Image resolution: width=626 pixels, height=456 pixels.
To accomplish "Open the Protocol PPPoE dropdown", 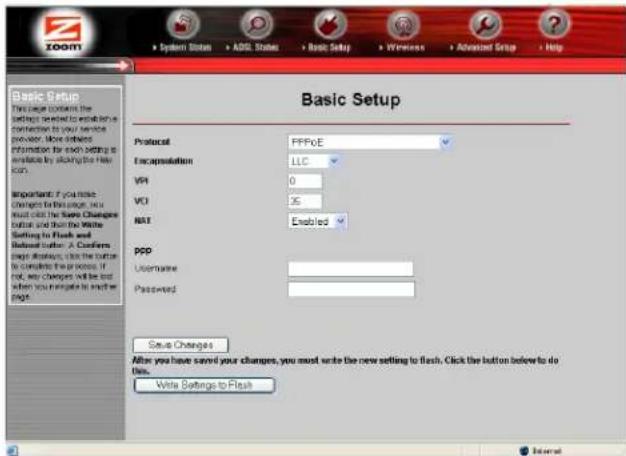I will pyautogui.click(x=370, y=142).
